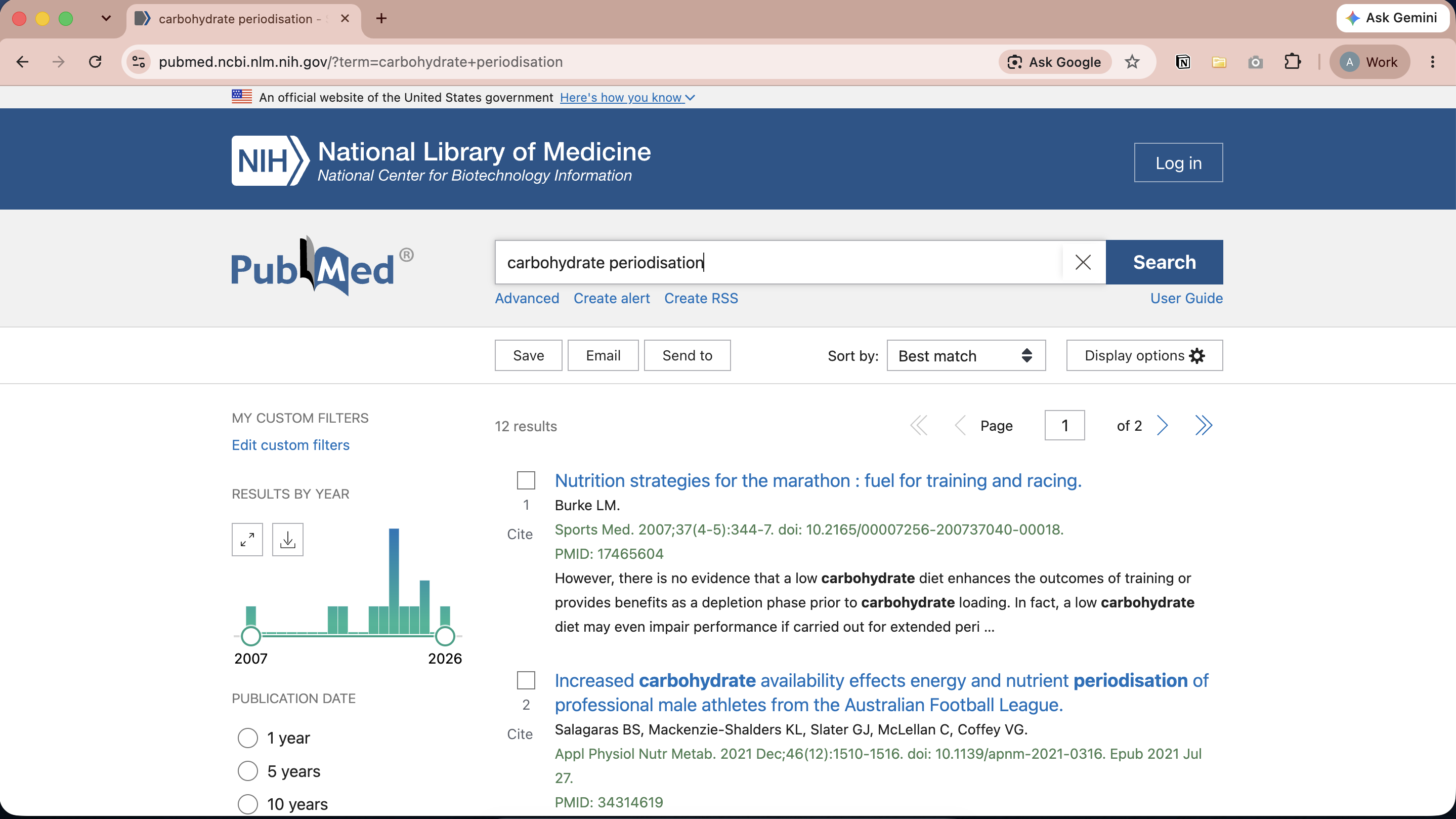
Task: Check the Australian Football League article box
Action: tap(526, 680)
